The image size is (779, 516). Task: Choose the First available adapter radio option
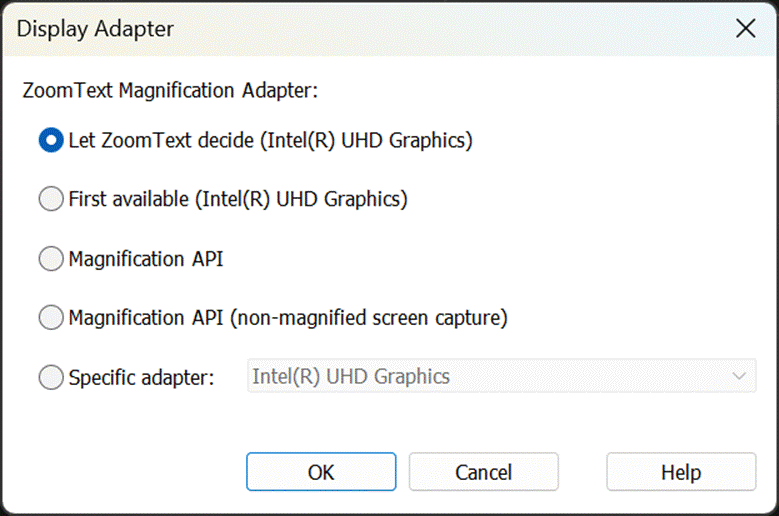50,200
